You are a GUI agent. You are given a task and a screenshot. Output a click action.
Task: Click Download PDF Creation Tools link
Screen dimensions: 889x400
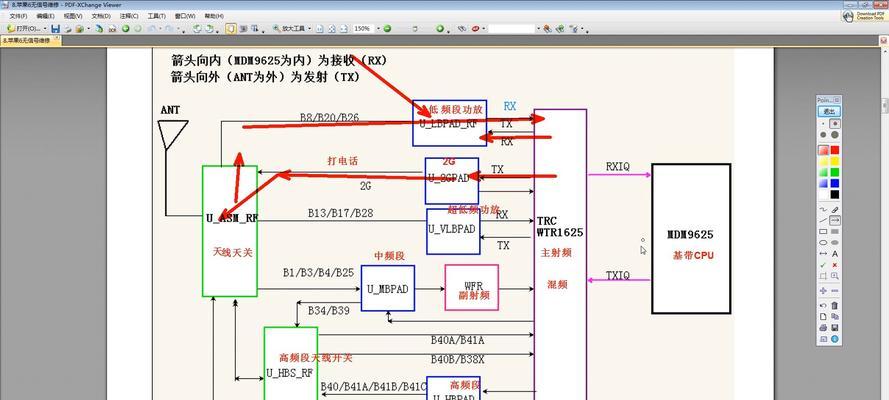863,16
